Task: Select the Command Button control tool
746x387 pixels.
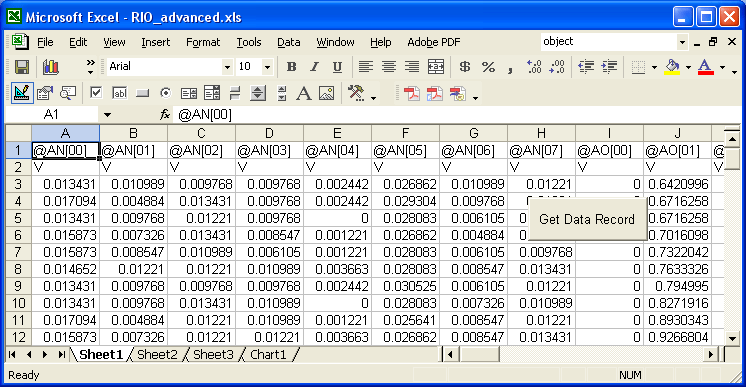Action: pos(142,93)
